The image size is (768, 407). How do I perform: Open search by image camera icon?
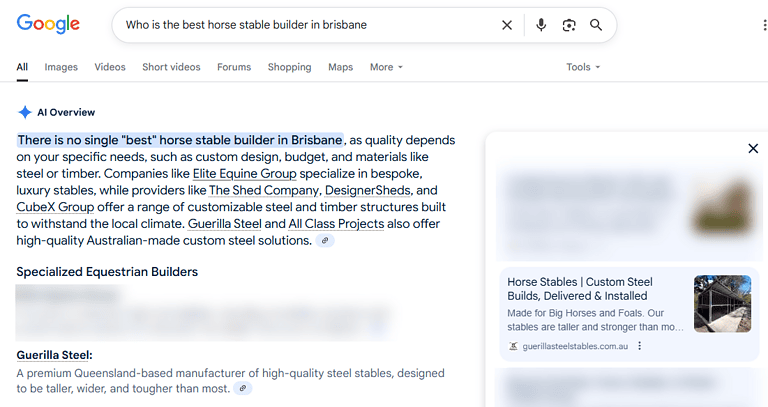click(x=569, y=25)
